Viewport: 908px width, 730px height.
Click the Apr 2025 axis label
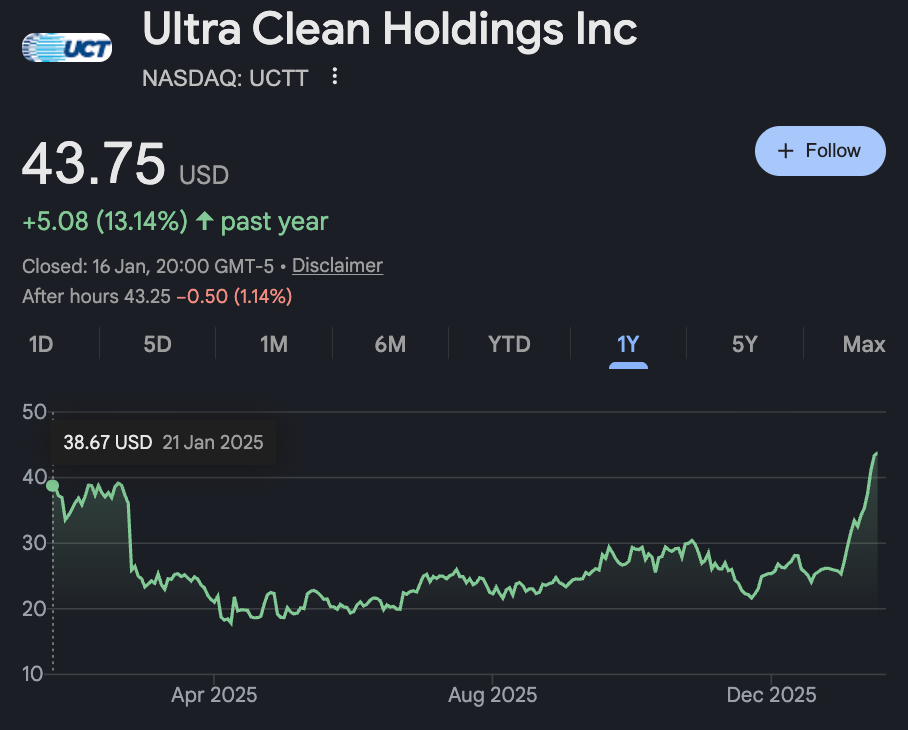[x=214, y=695]
